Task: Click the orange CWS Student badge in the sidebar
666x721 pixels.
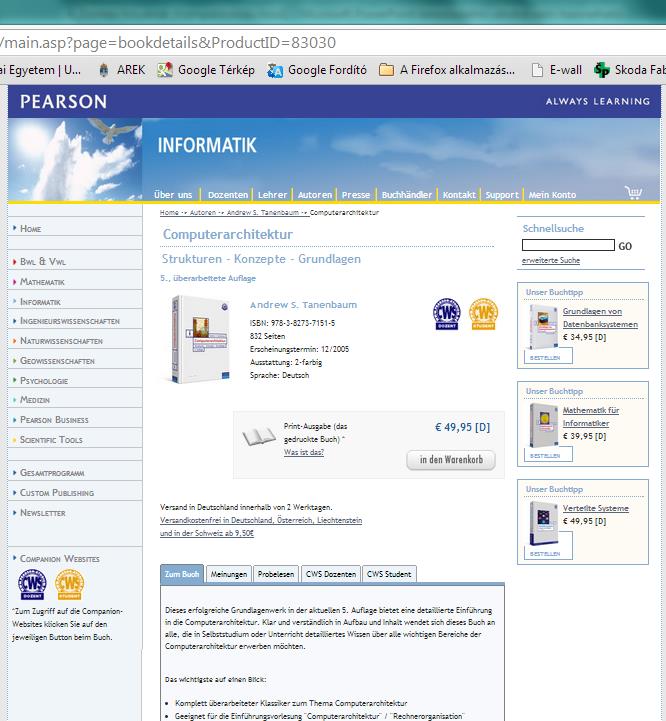Action: [69, 584]
